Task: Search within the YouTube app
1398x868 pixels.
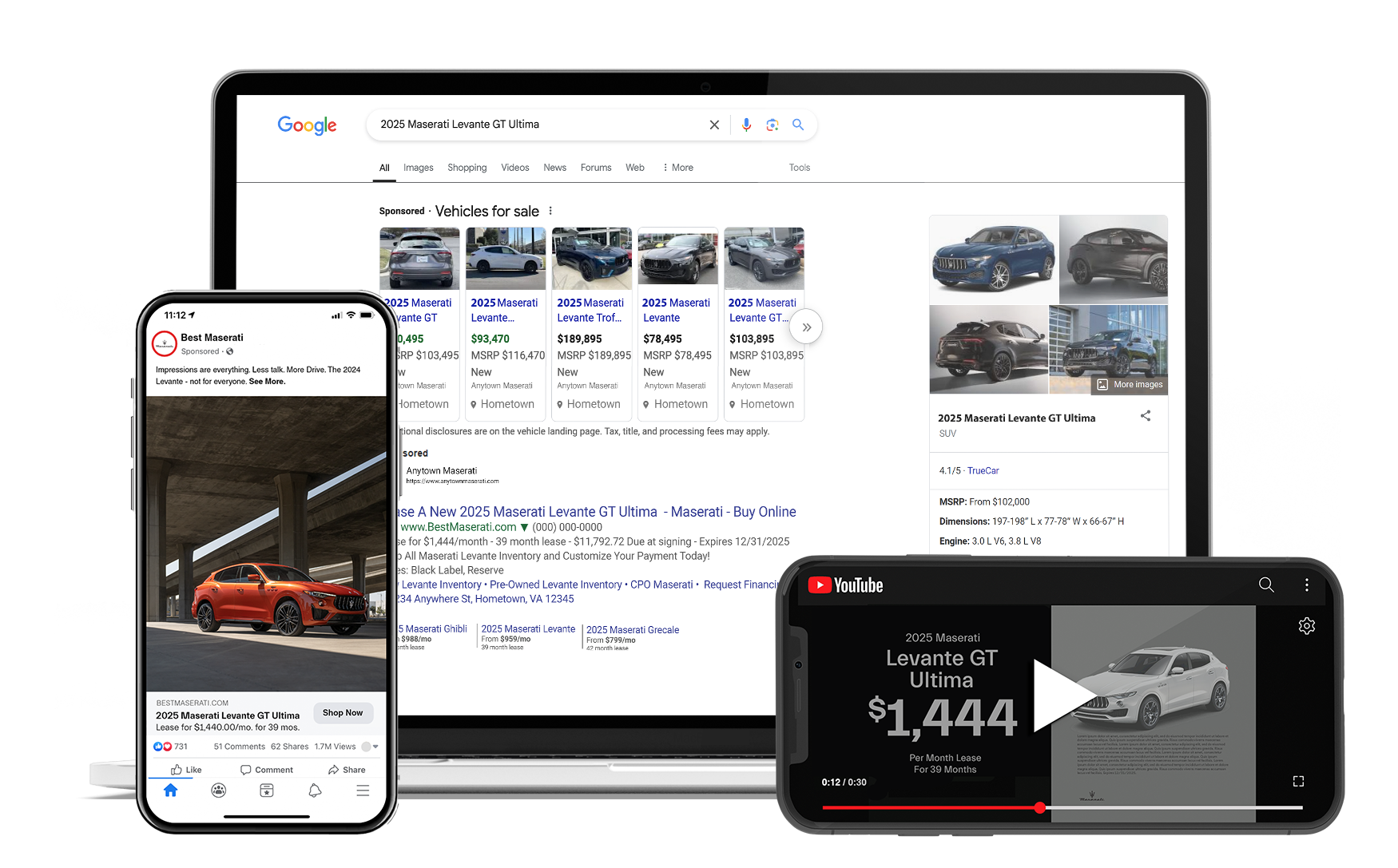Action: [1266, 585]
